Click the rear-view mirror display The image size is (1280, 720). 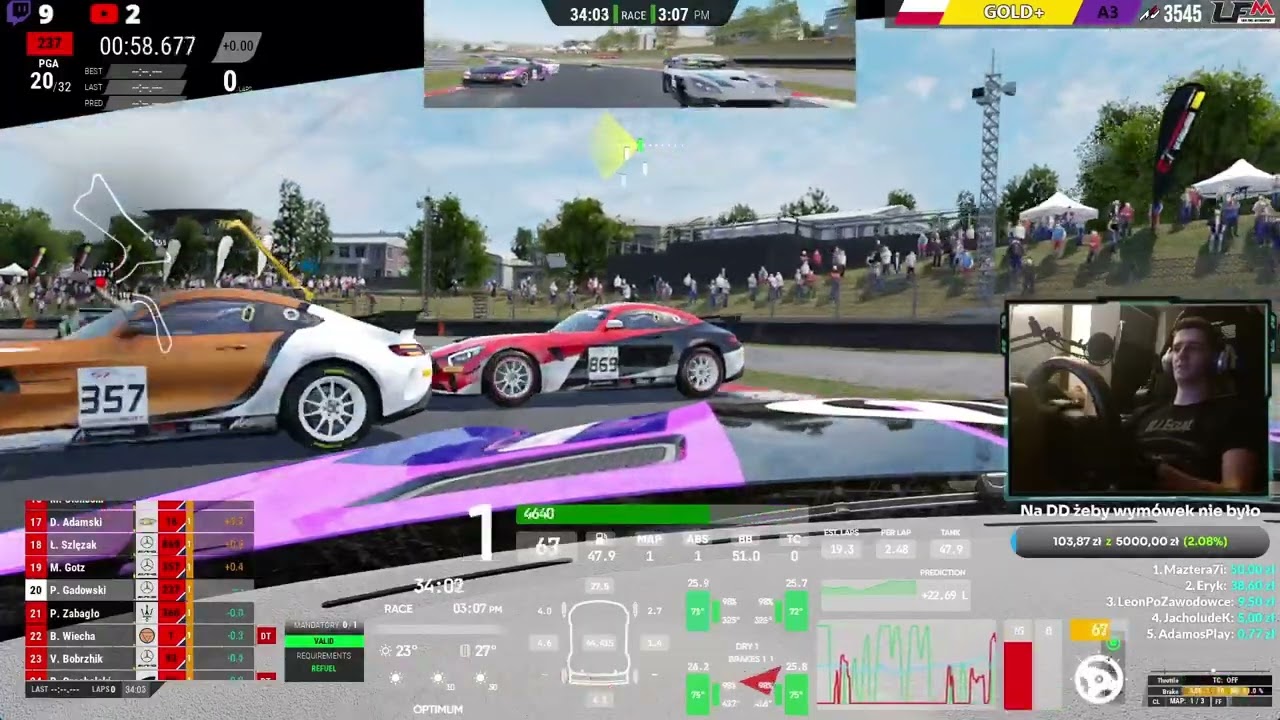pos(640,53)
